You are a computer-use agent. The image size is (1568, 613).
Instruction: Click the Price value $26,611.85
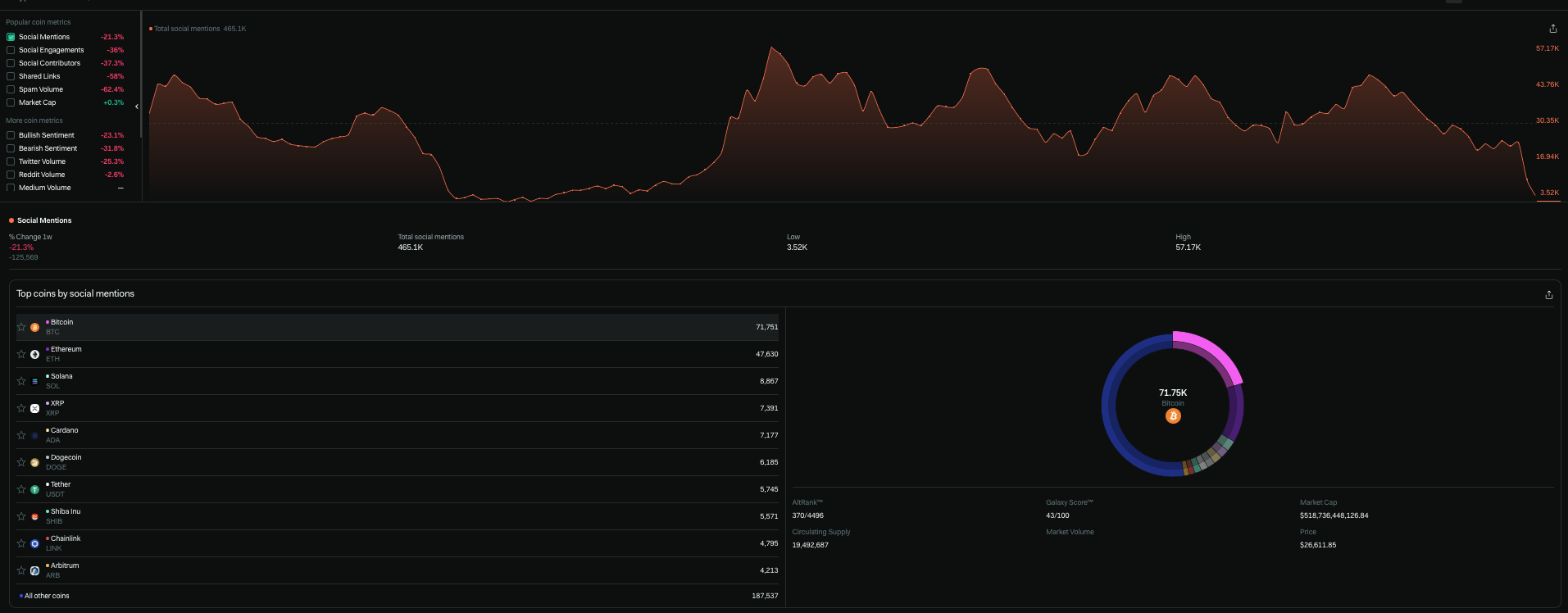pos(1318,545)
